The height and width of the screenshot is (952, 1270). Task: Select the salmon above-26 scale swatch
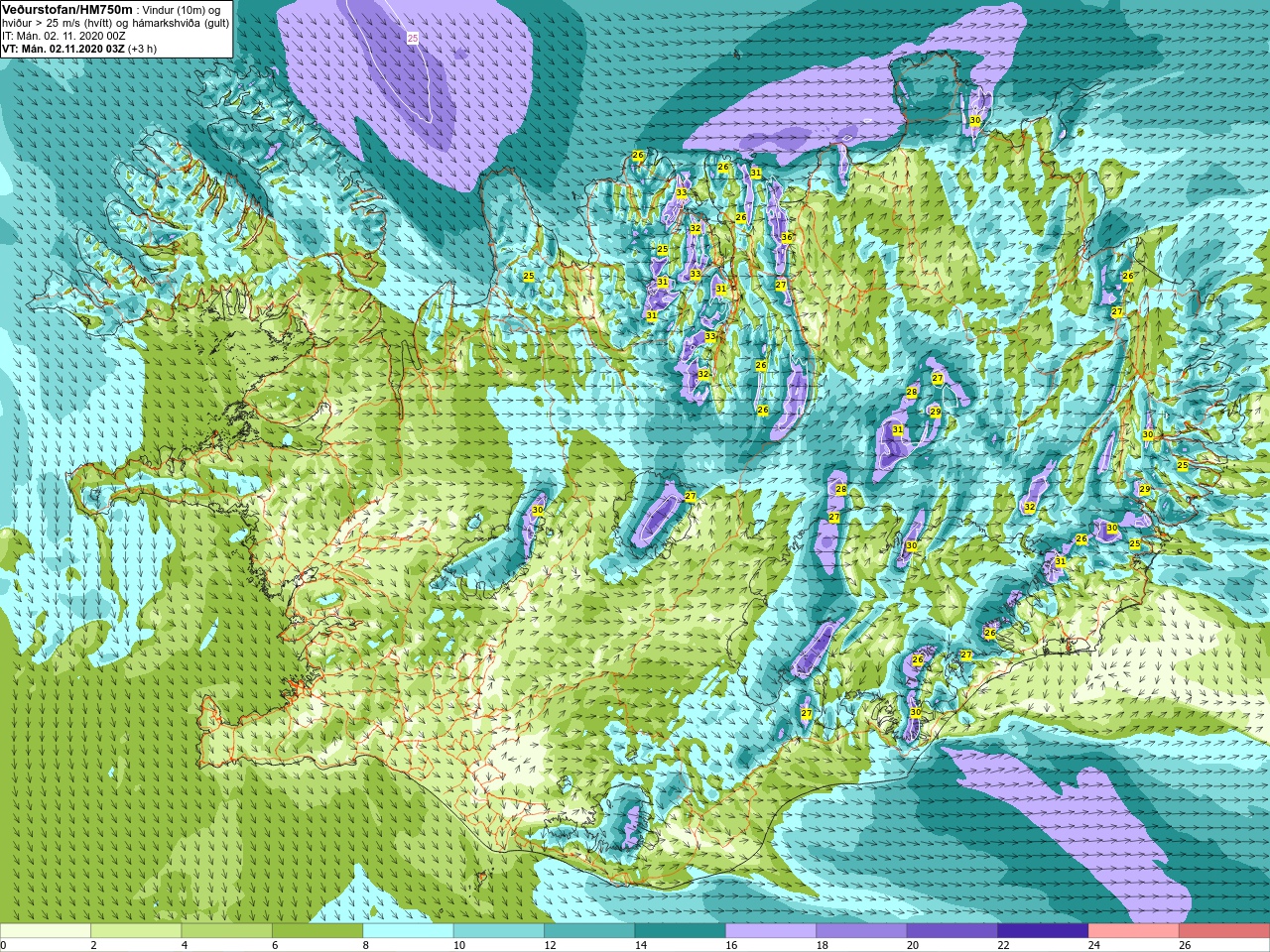click(x=1224, y=931)
